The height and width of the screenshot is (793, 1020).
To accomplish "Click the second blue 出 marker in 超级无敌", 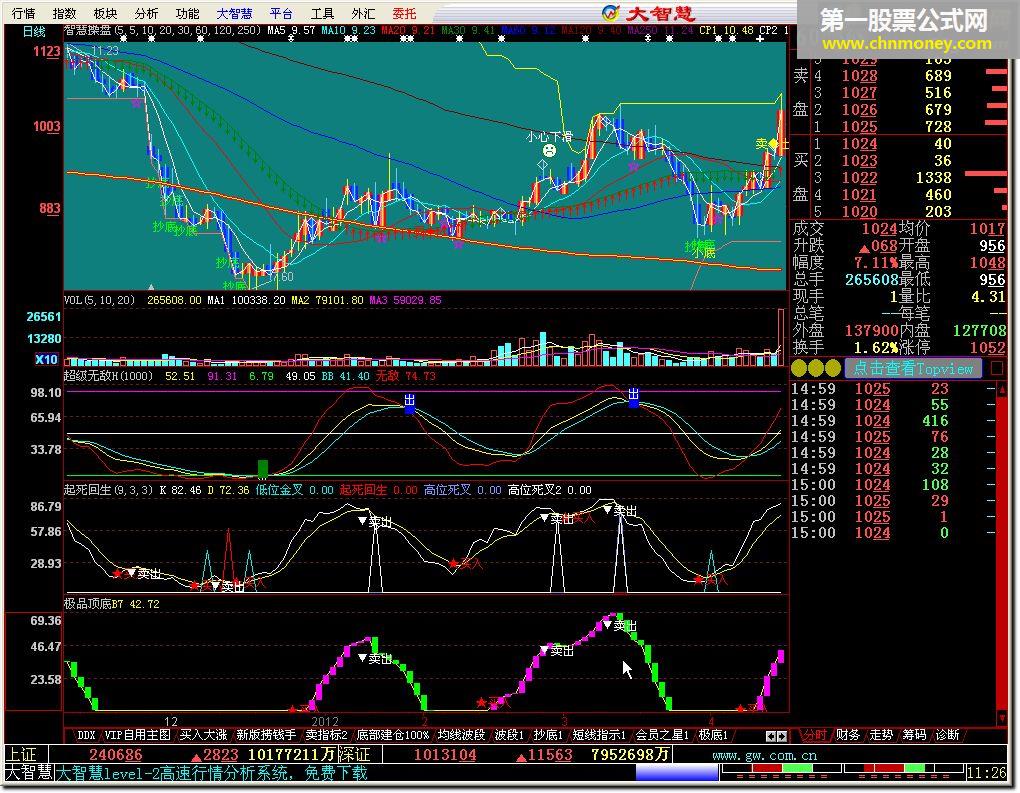I will pyautogui.click(x=634, y=397).
